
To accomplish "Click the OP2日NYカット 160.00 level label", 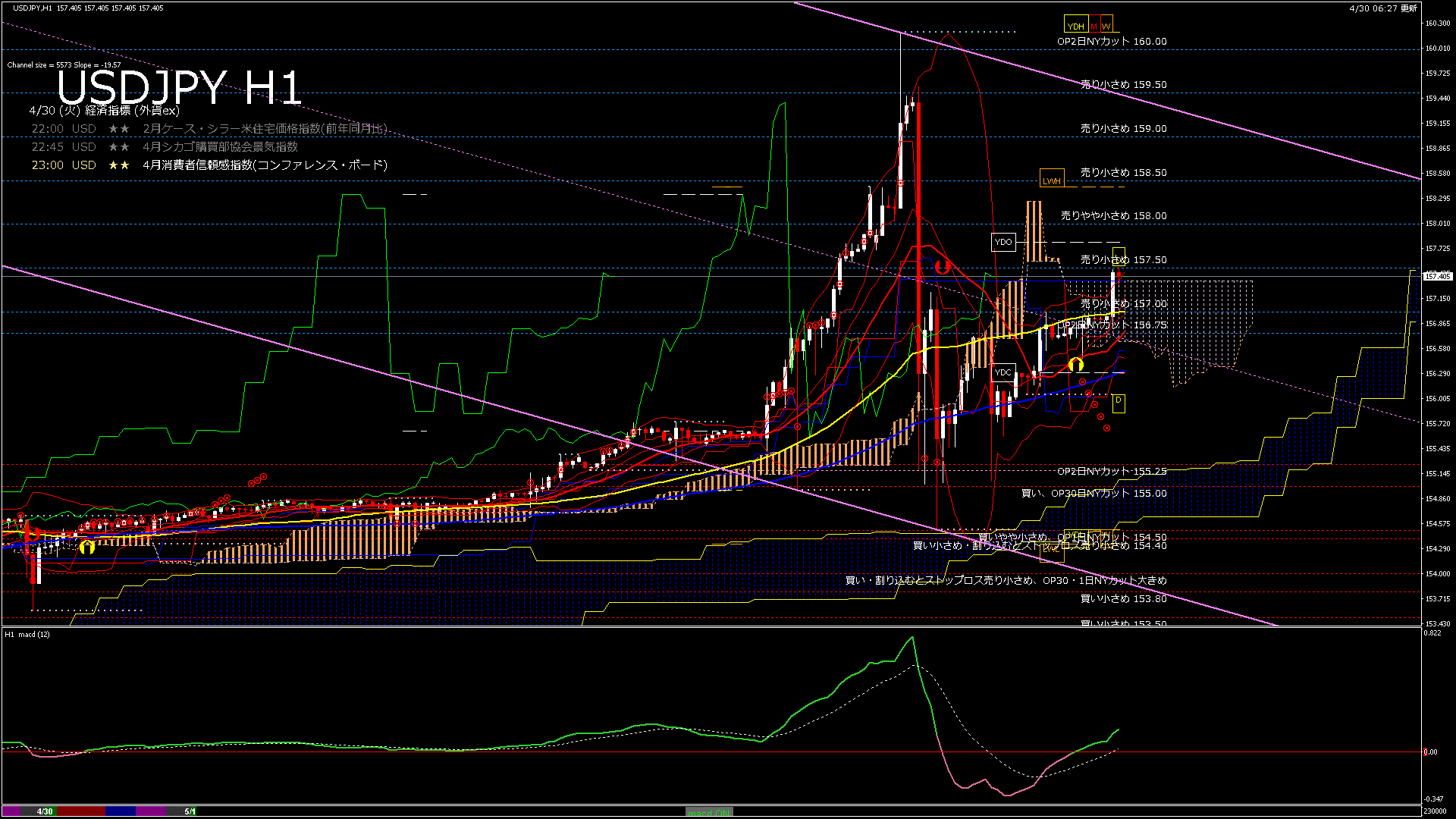I will point(1112,42).
